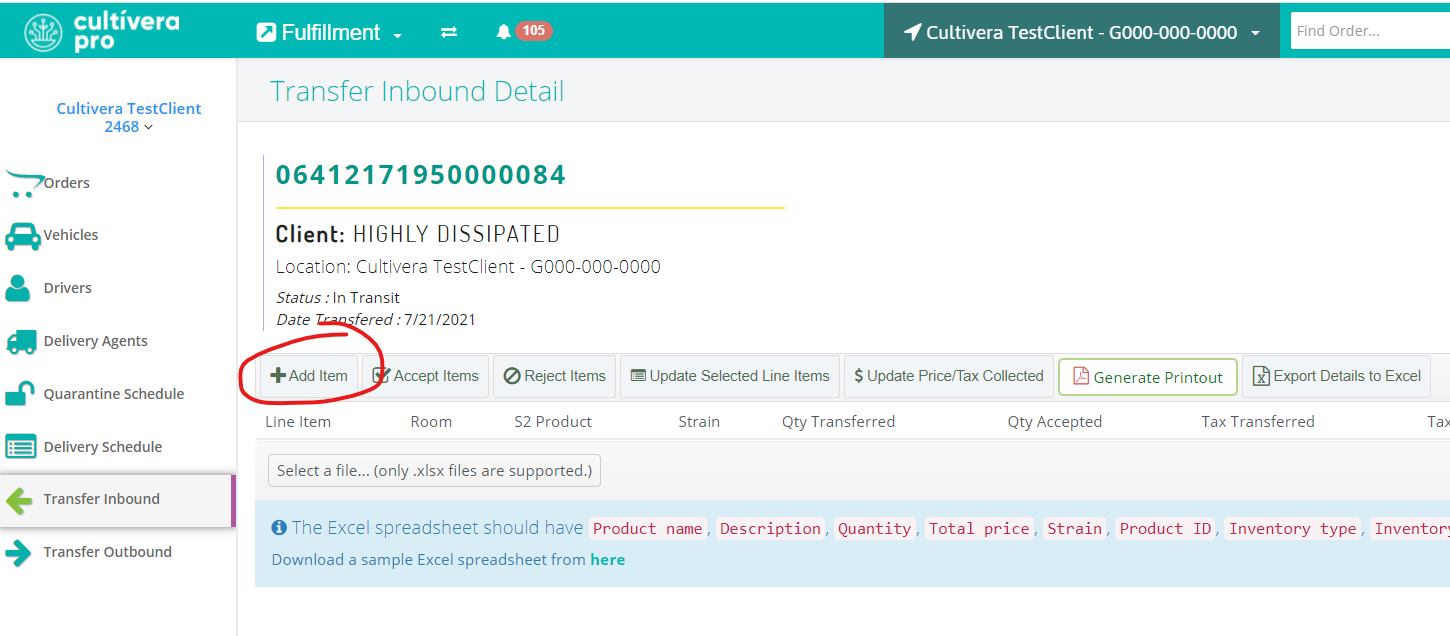
Task: Open notifications bell with 105 badge
Action: pos(524,31)
